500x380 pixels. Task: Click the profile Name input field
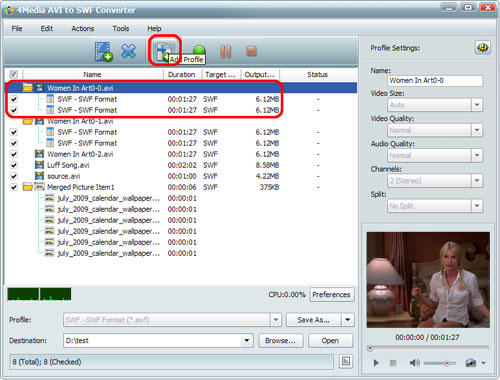pos(435,80)
